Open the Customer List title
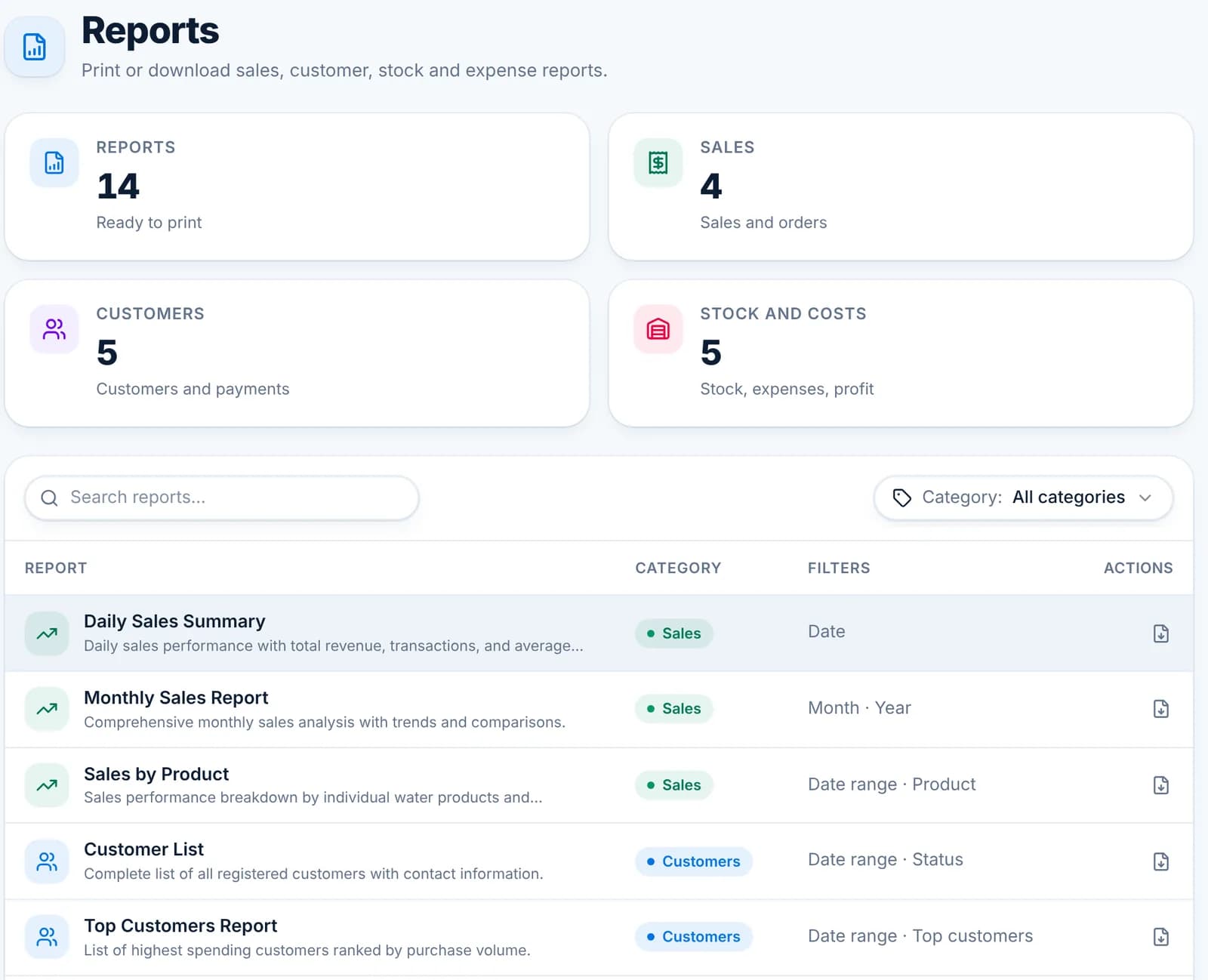1208x980 pixels. (143, 849)
